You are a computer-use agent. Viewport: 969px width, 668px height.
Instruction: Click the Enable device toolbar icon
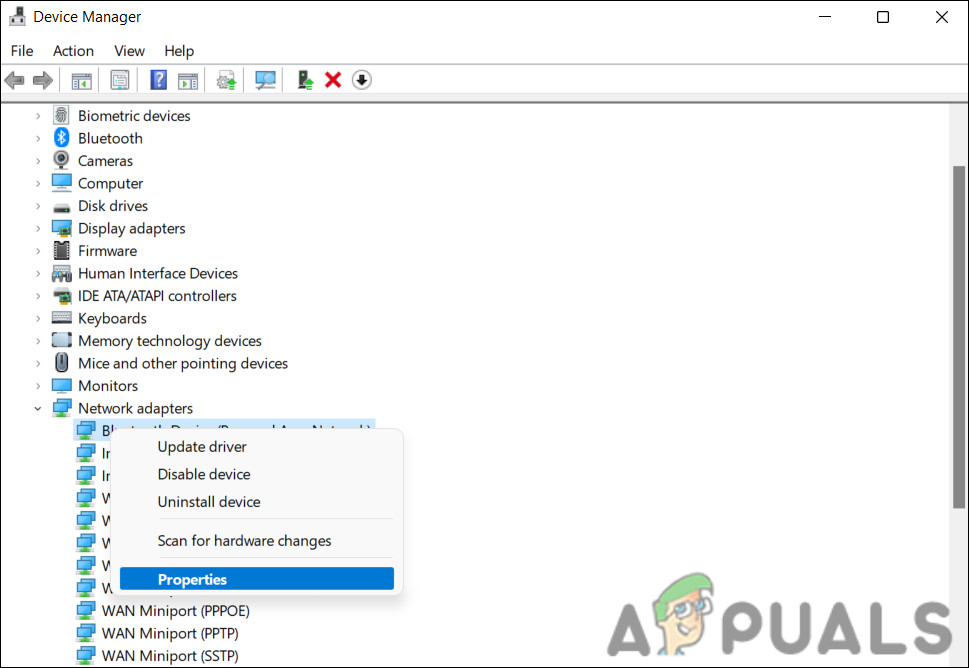point(305,80)
